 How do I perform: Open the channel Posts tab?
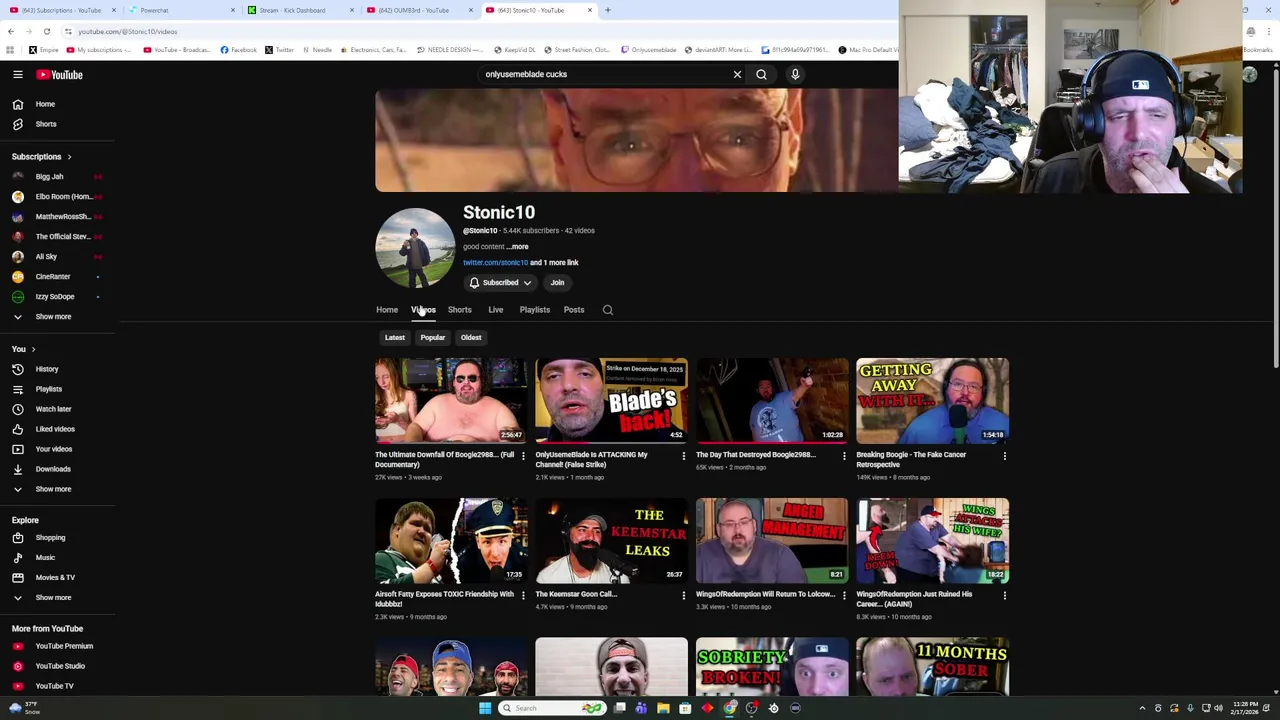click(574, 310)
